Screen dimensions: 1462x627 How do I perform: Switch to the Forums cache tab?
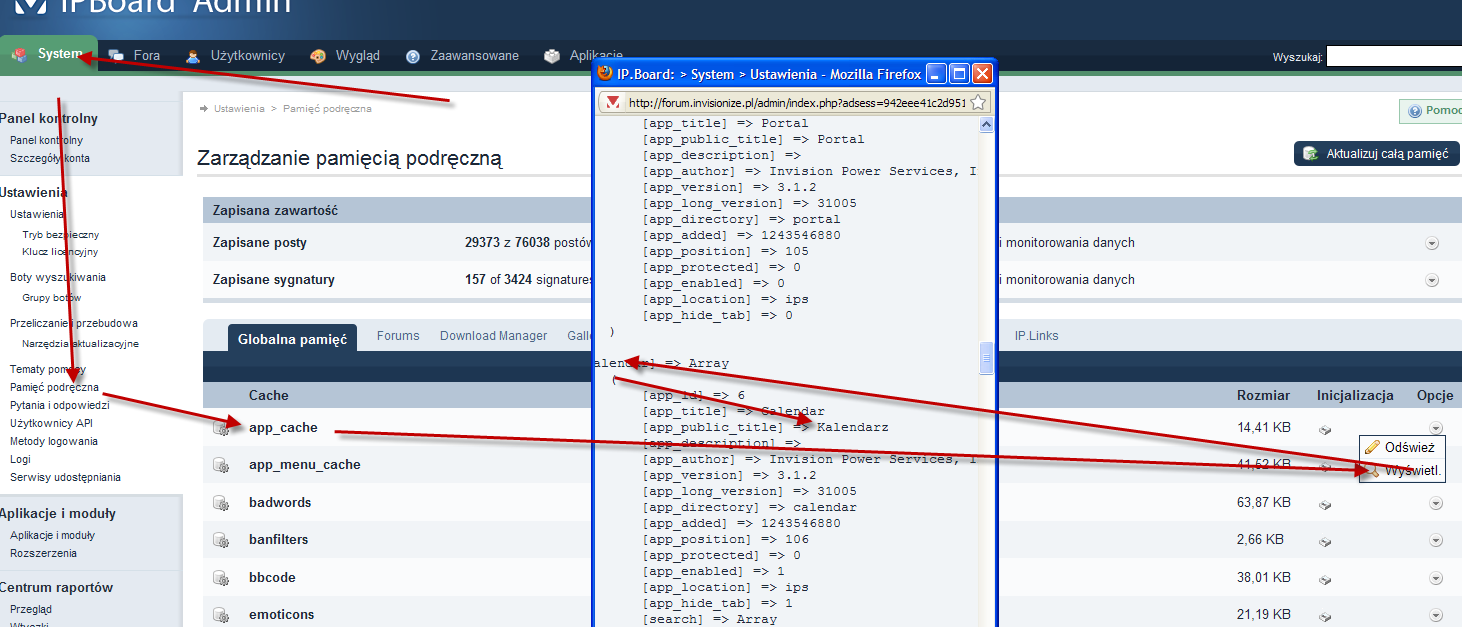(x=398, y=336)
